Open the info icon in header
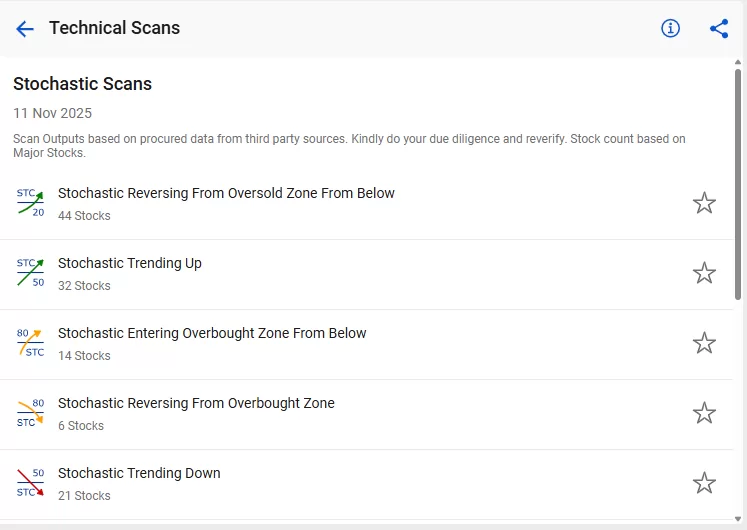The width and height of the screenshot is (747, 530). click(x=670, y=28)
